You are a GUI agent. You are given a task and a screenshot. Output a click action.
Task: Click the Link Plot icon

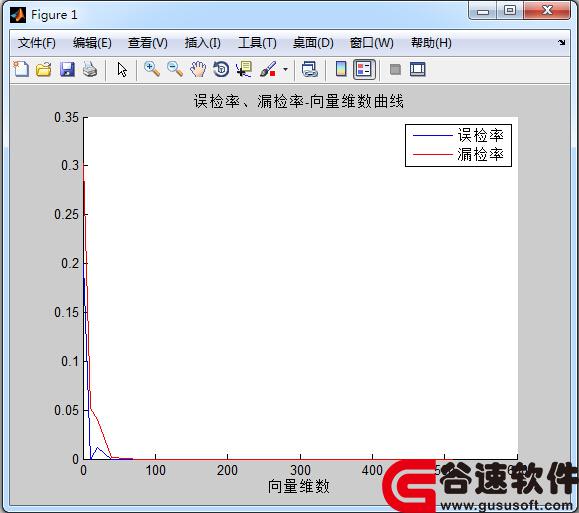pos(309,69)
